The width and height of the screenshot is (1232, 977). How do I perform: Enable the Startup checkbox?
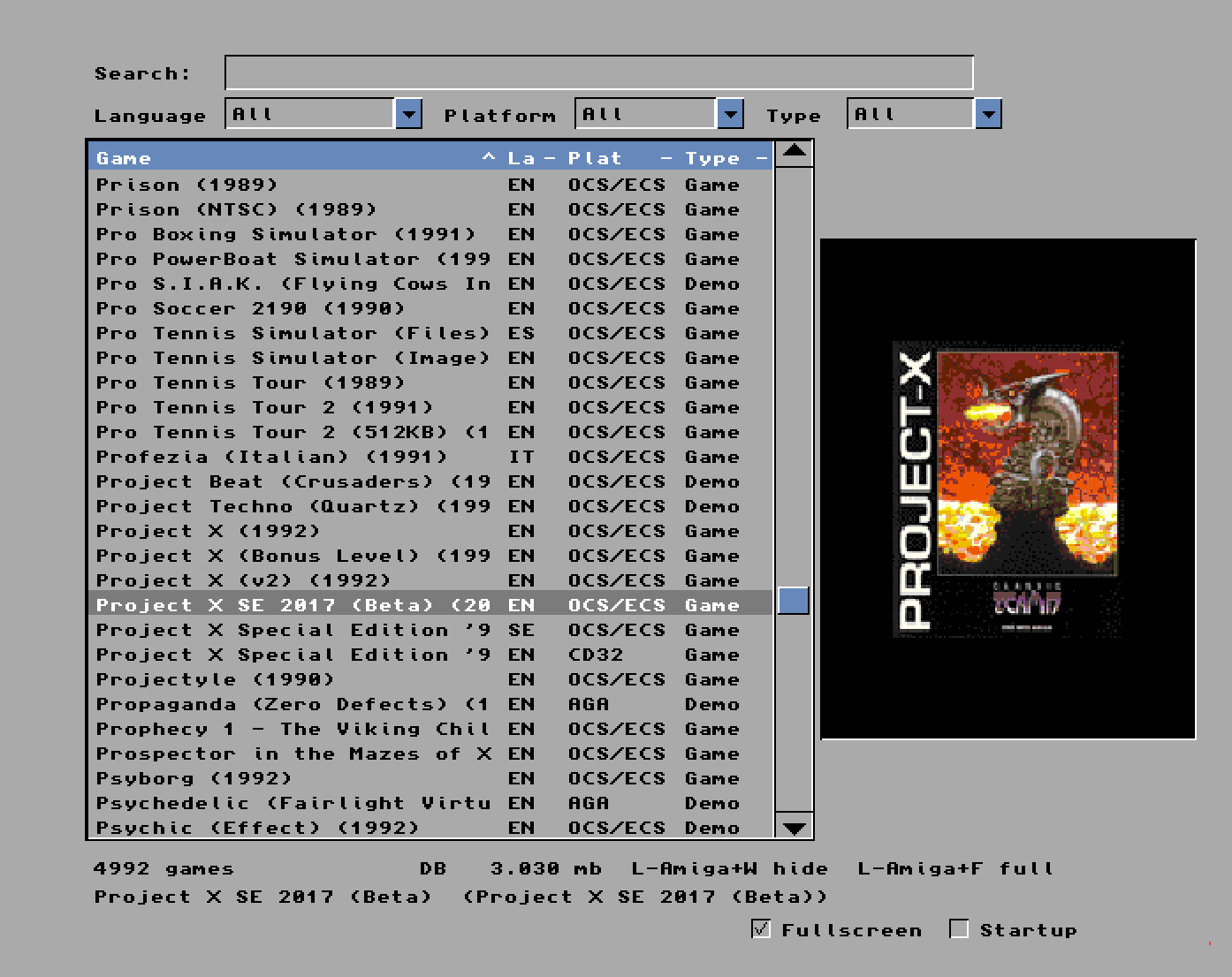pyautogui.click(x=959, y=929)
